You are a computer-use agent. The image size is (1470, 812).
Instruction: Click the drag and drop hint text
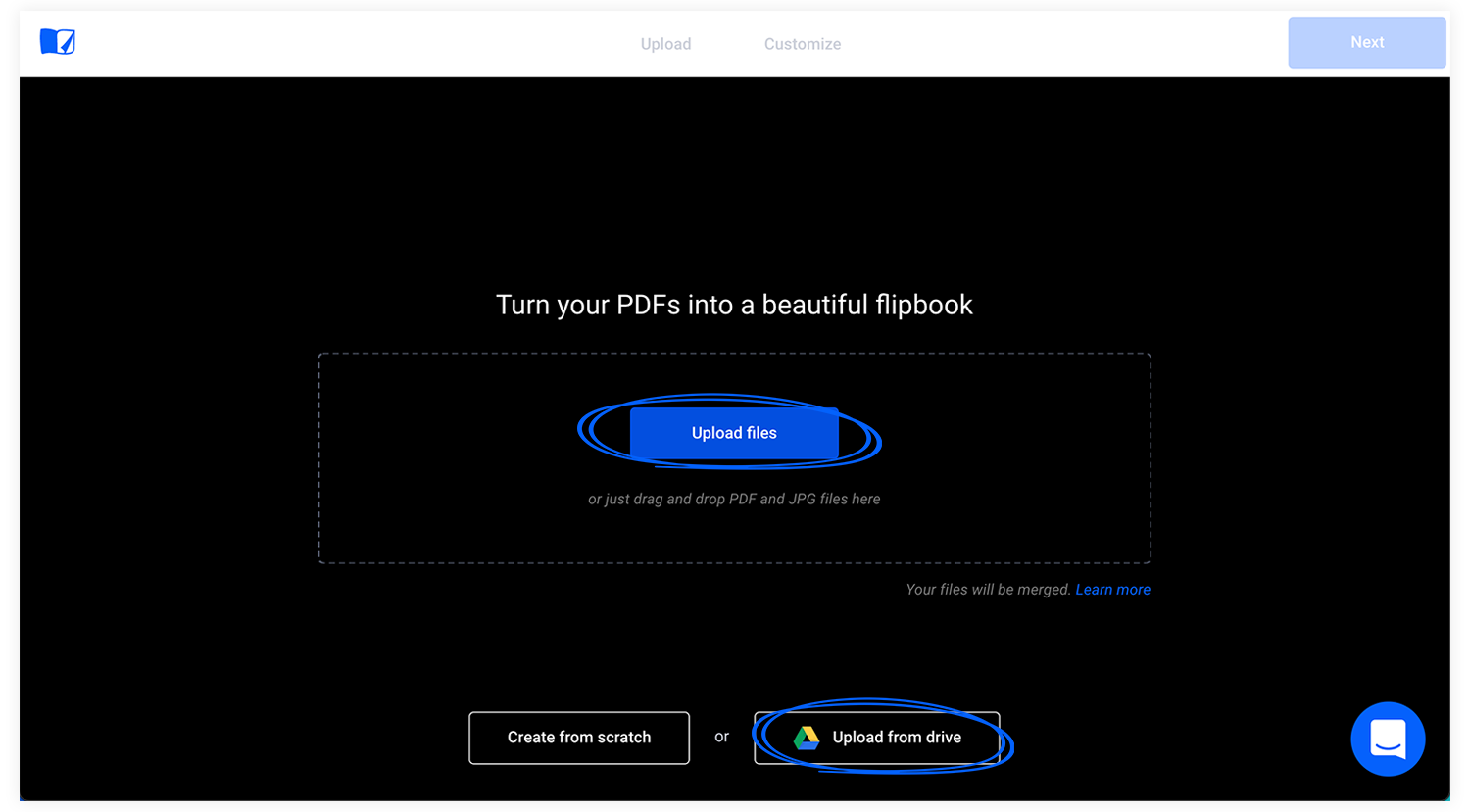tap(734, 500)
